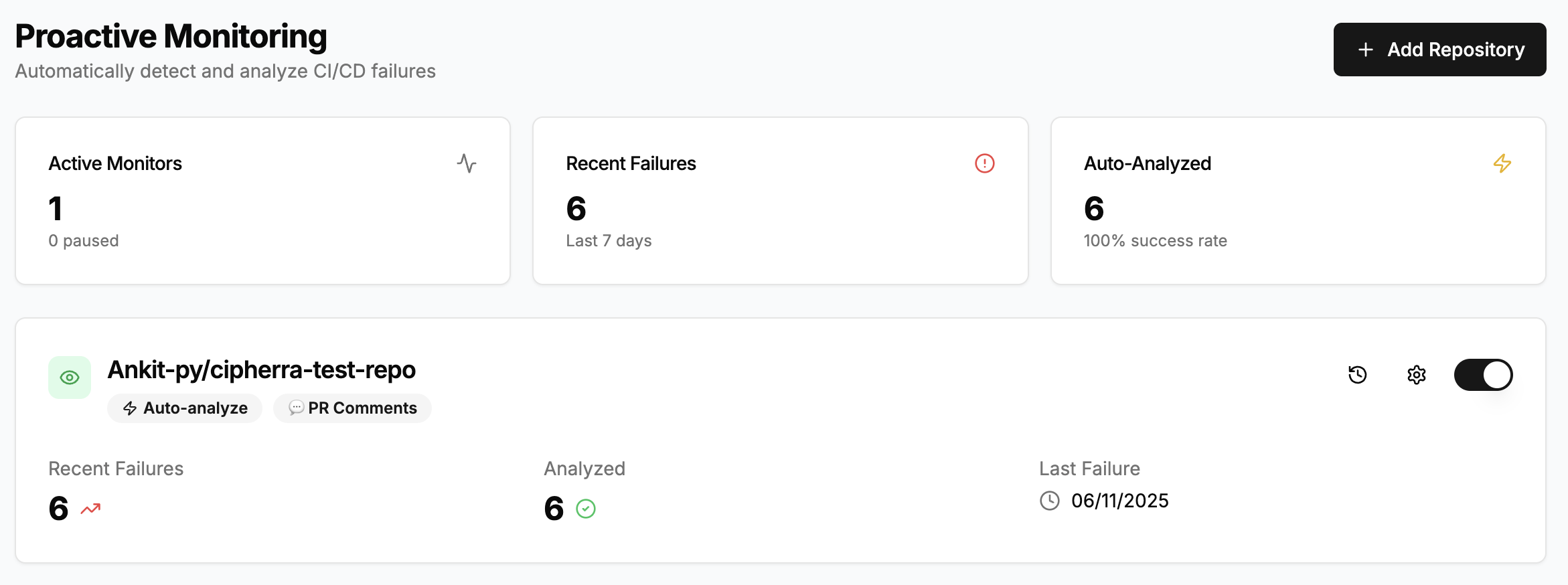Click the Last 7 days label
This screenshot has height=585, width=1568.
(x=608, y=240)
